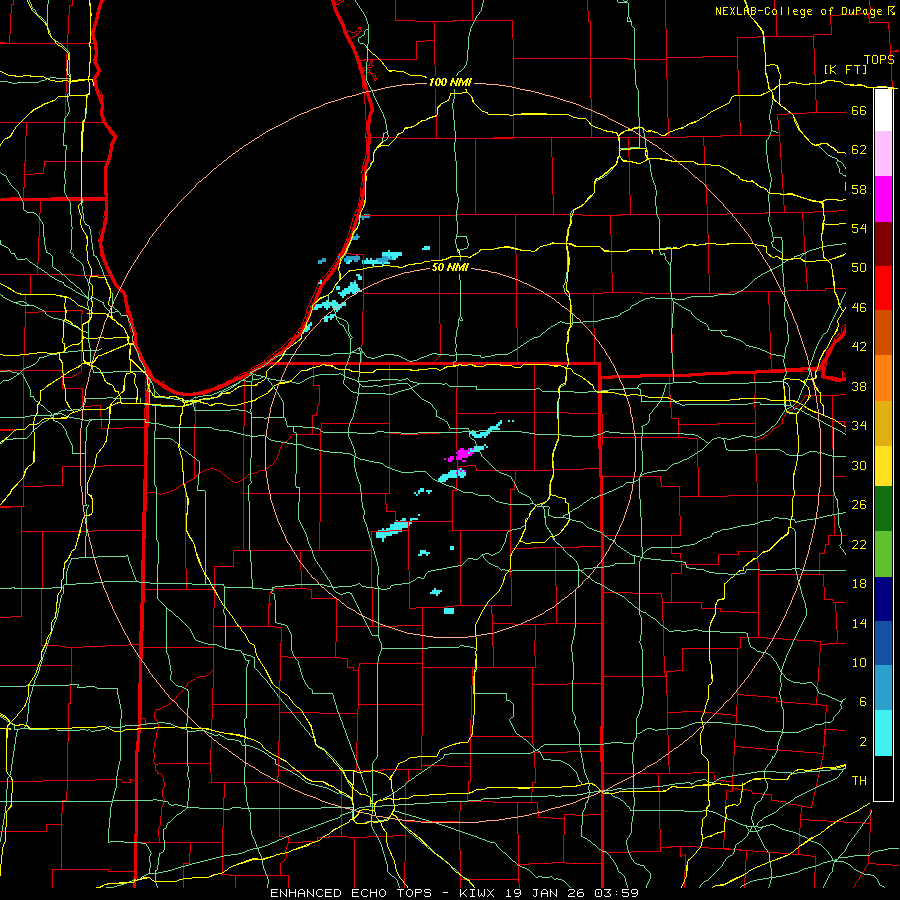Click the navy 18 kft legend swatch

pos(883,599)
